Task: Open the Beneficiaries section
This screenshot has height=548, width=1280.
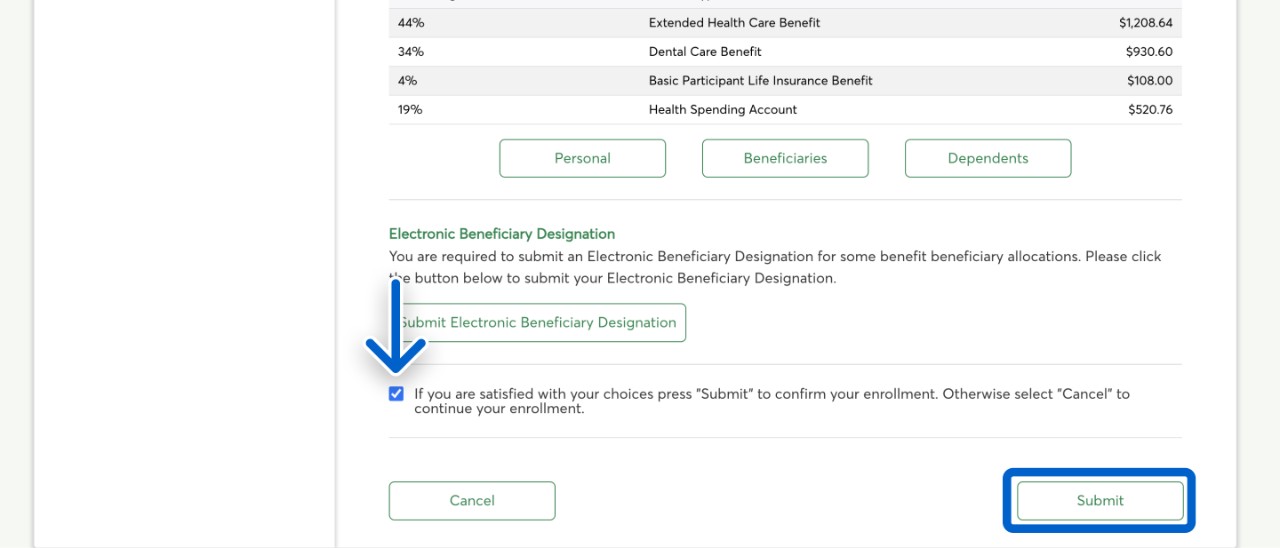Action: pyautogui.click(x=785, y=158)
